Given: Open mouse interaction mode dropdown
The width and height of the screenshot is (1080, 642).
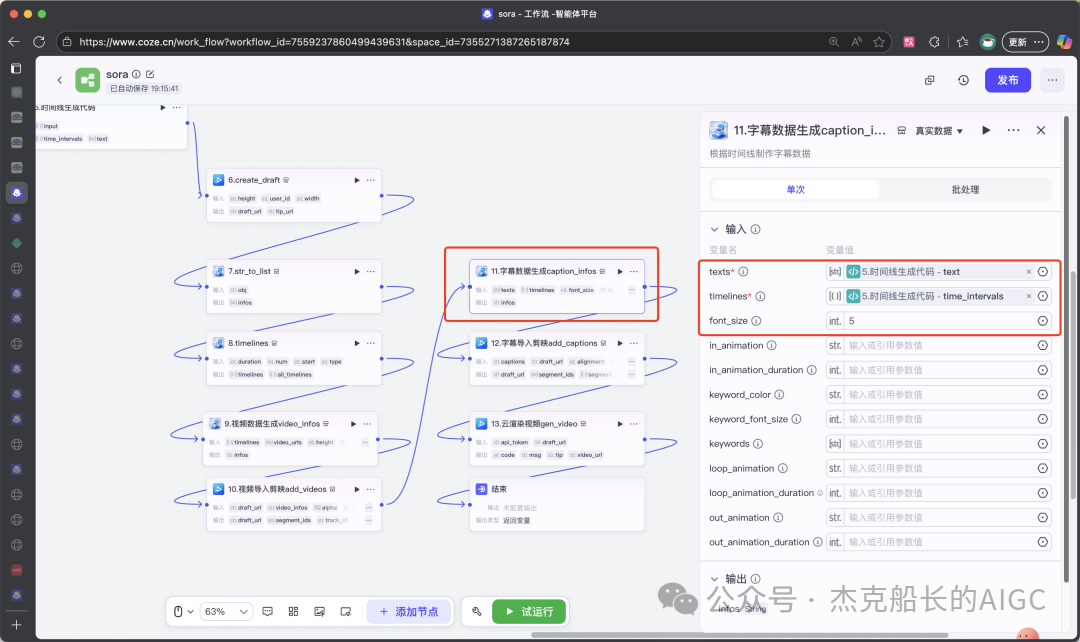Looking at the screenshot, I should click(x=183, y=612).
